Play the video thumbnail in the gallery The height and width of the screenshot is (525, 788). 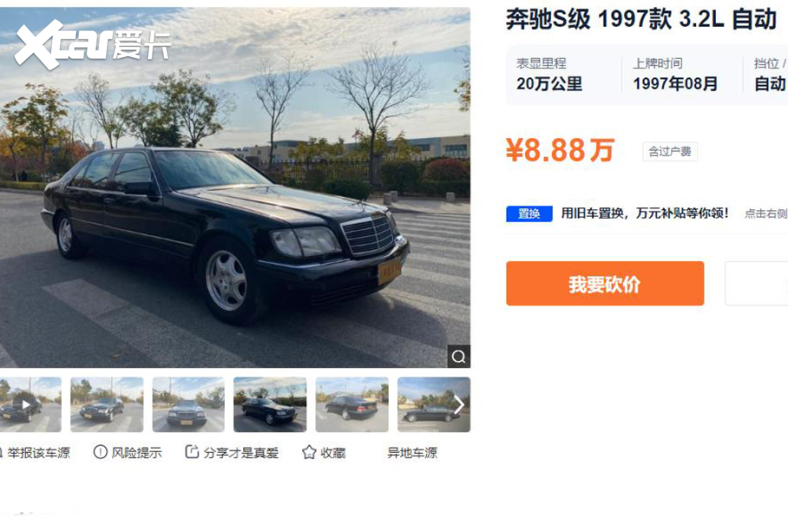point(26,404)
